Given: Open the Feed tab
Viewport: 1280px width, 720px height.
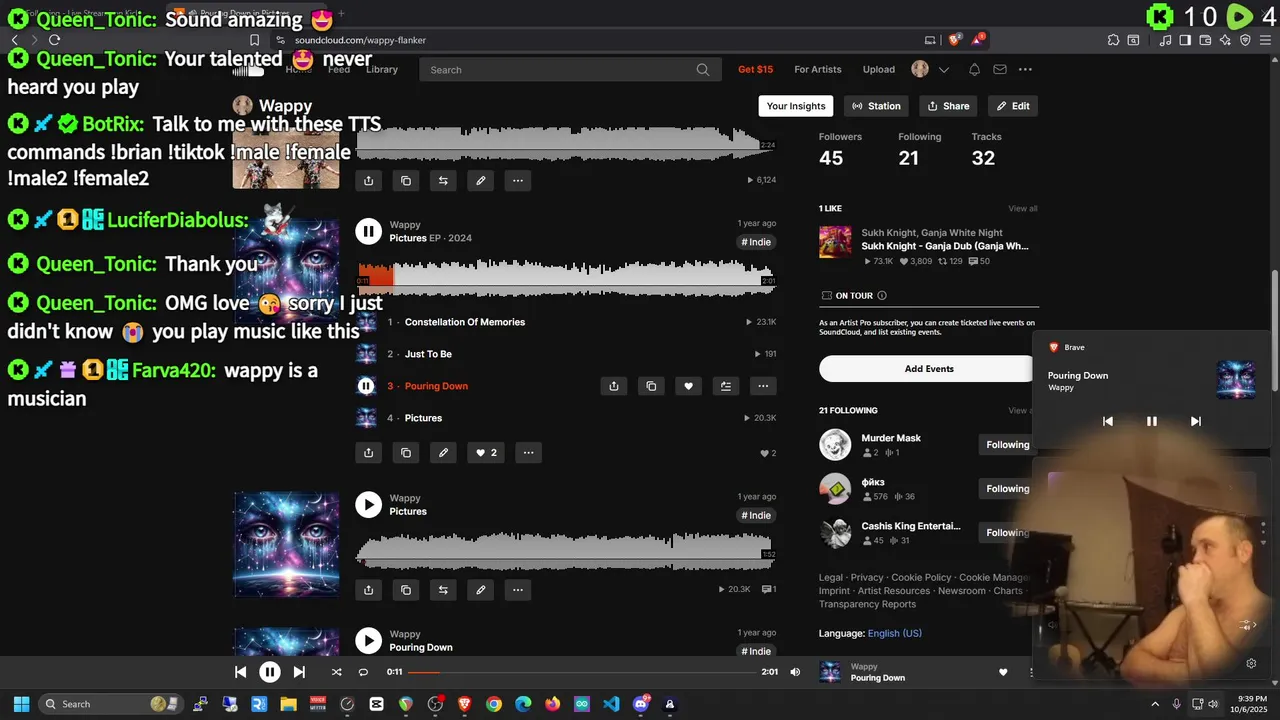Looking at the screenshot, I should point(339,69).
